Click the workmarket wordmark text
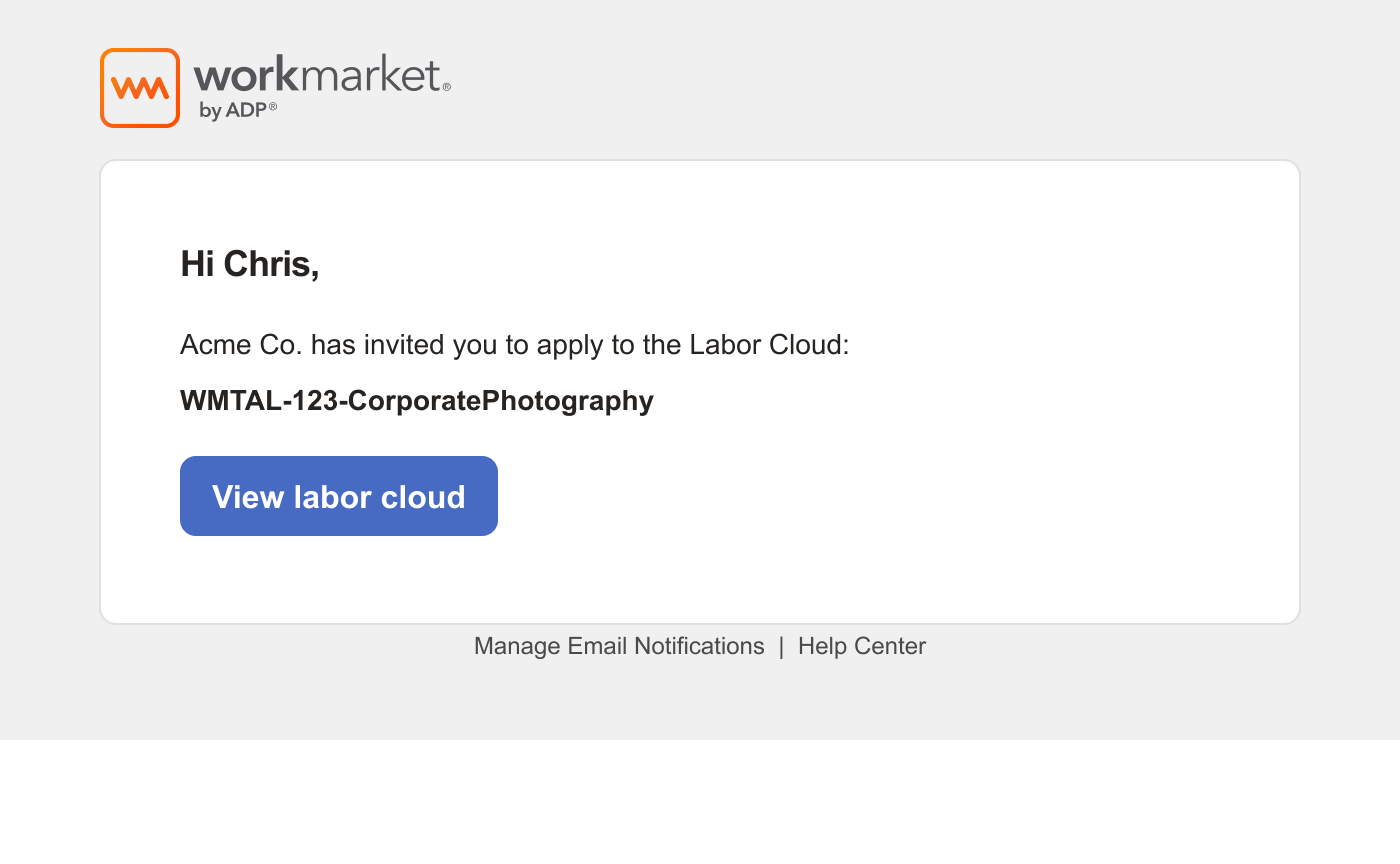The width and height of the screenshot is (1400, 864). tap(316, 76)
